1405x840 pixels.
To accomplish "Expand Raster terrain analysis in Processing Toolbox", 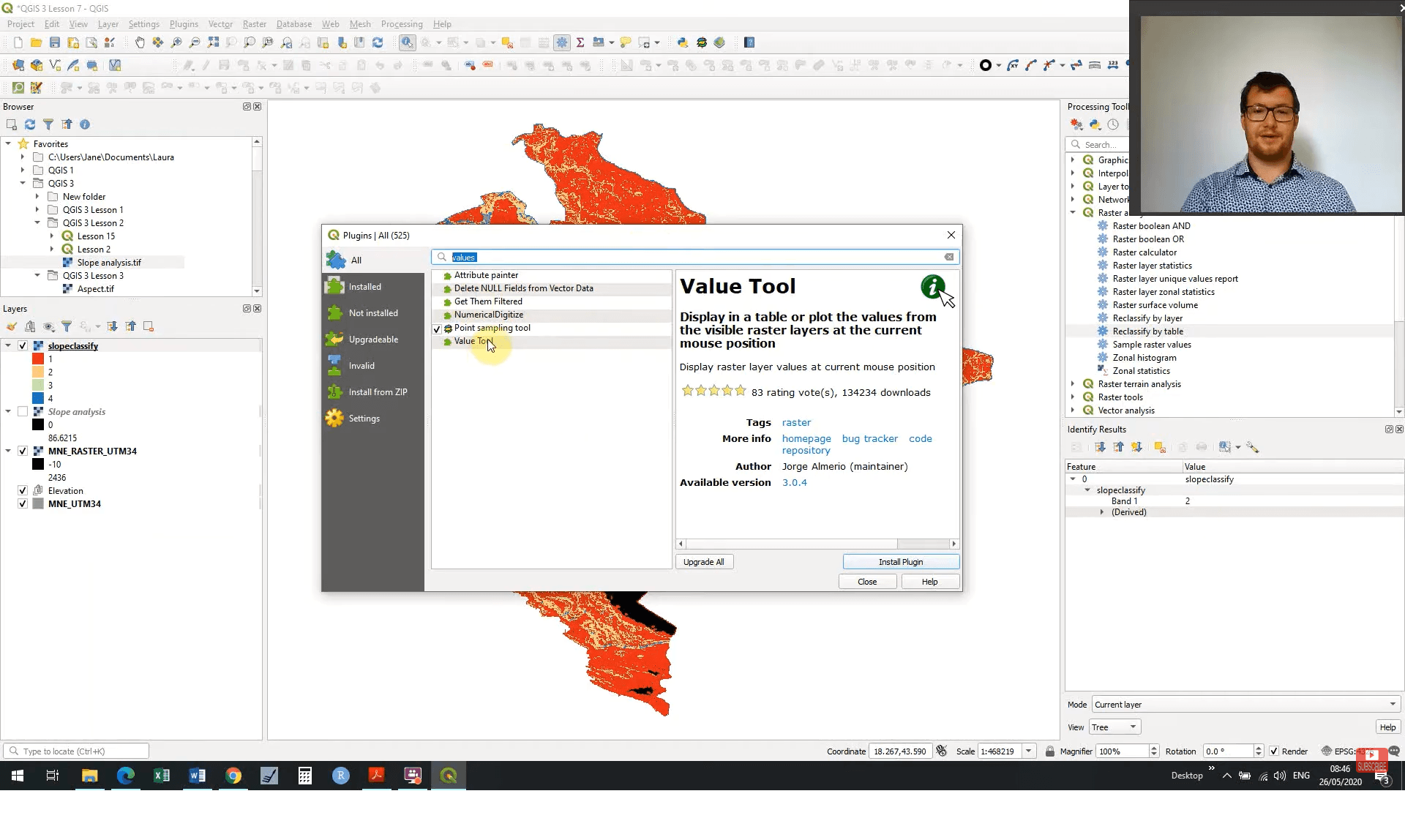I will pos(1073,384).
